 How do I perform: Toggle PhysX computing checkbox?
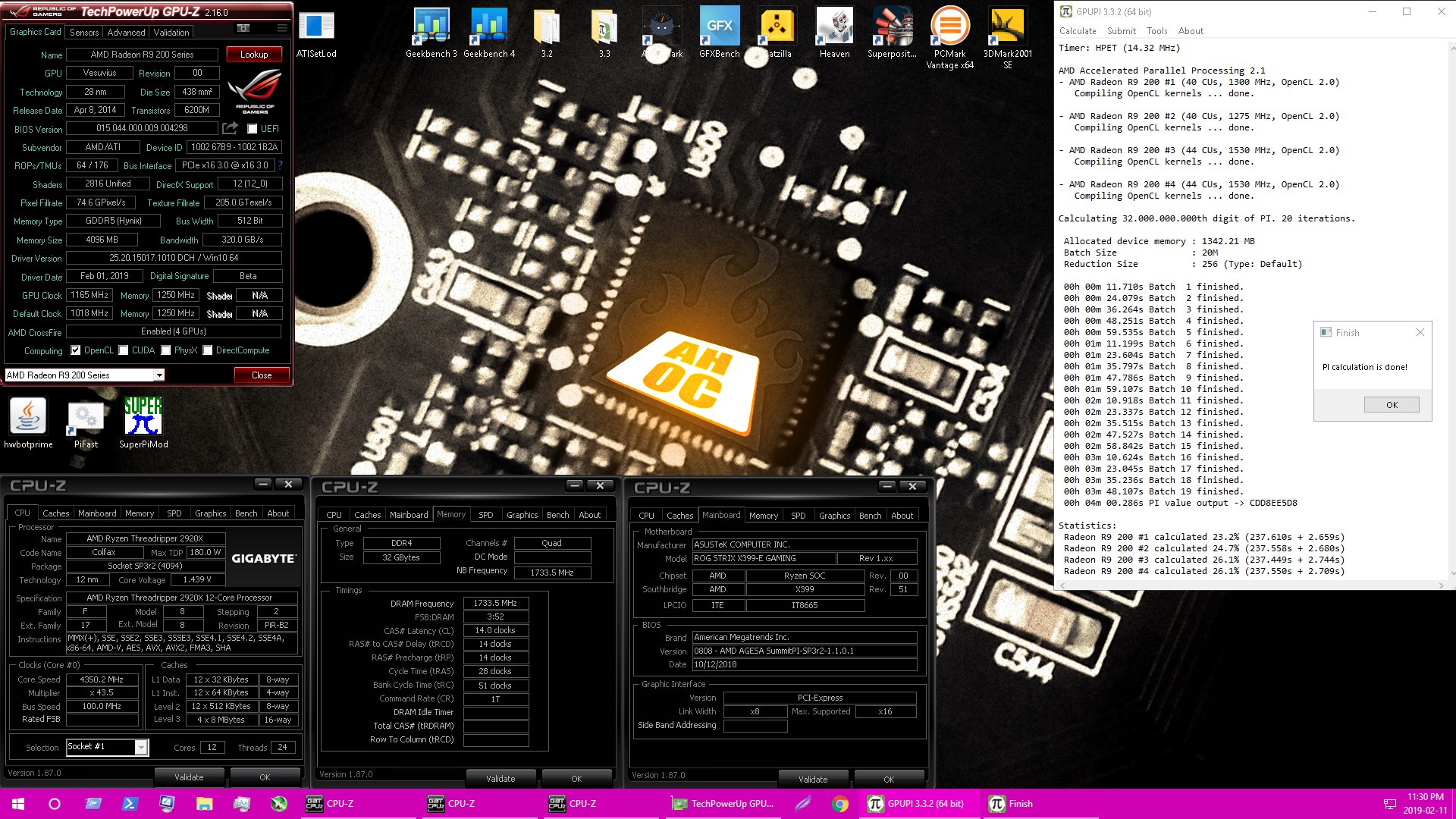tap(166, 350)
